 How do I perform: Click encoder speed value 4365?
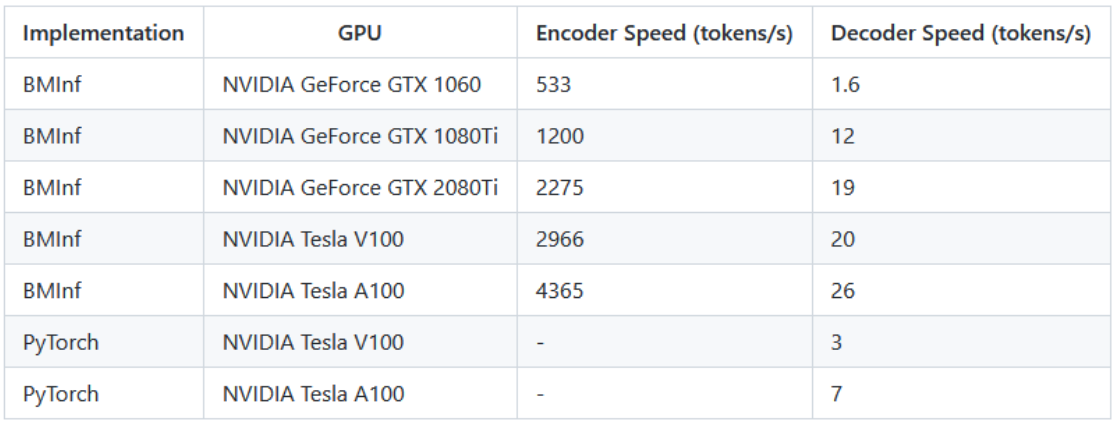(x=560, y=290)
